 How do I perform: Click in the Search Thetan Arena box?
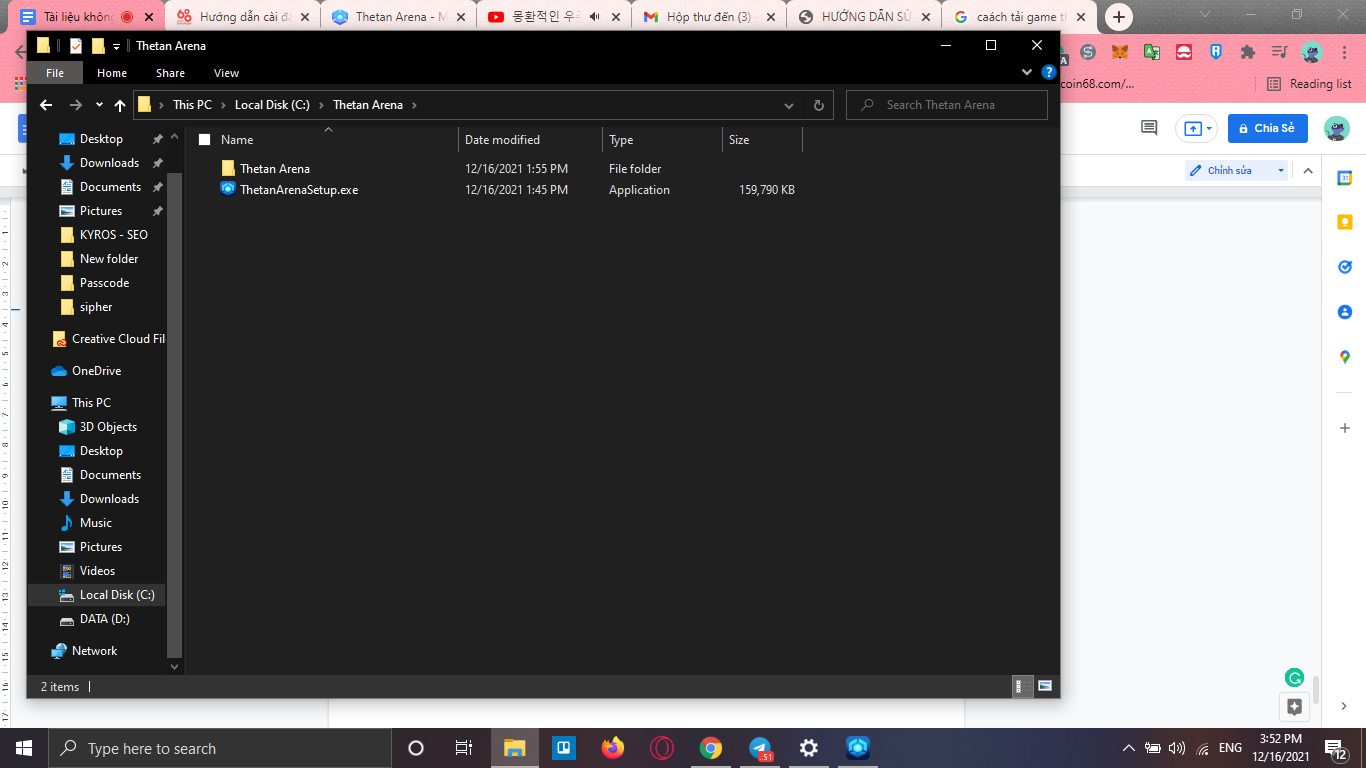947,105
